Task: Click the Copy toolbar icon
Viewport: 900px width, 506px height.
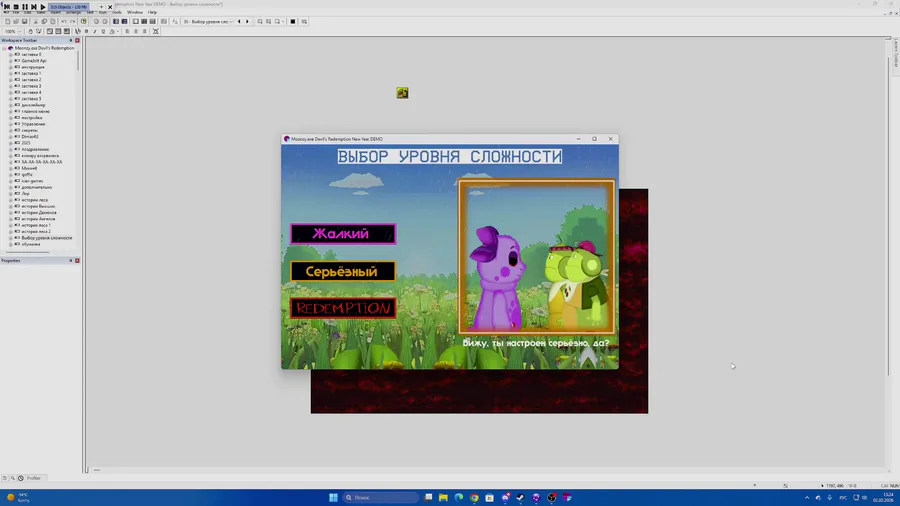Action: [44, 22]
